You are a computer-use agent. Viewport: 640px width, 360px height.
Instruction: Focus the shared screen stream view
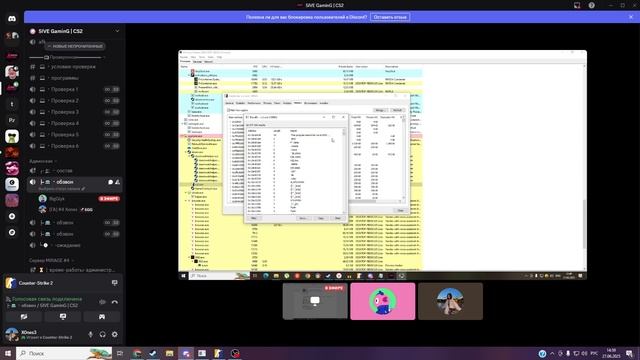coord(382,165)
